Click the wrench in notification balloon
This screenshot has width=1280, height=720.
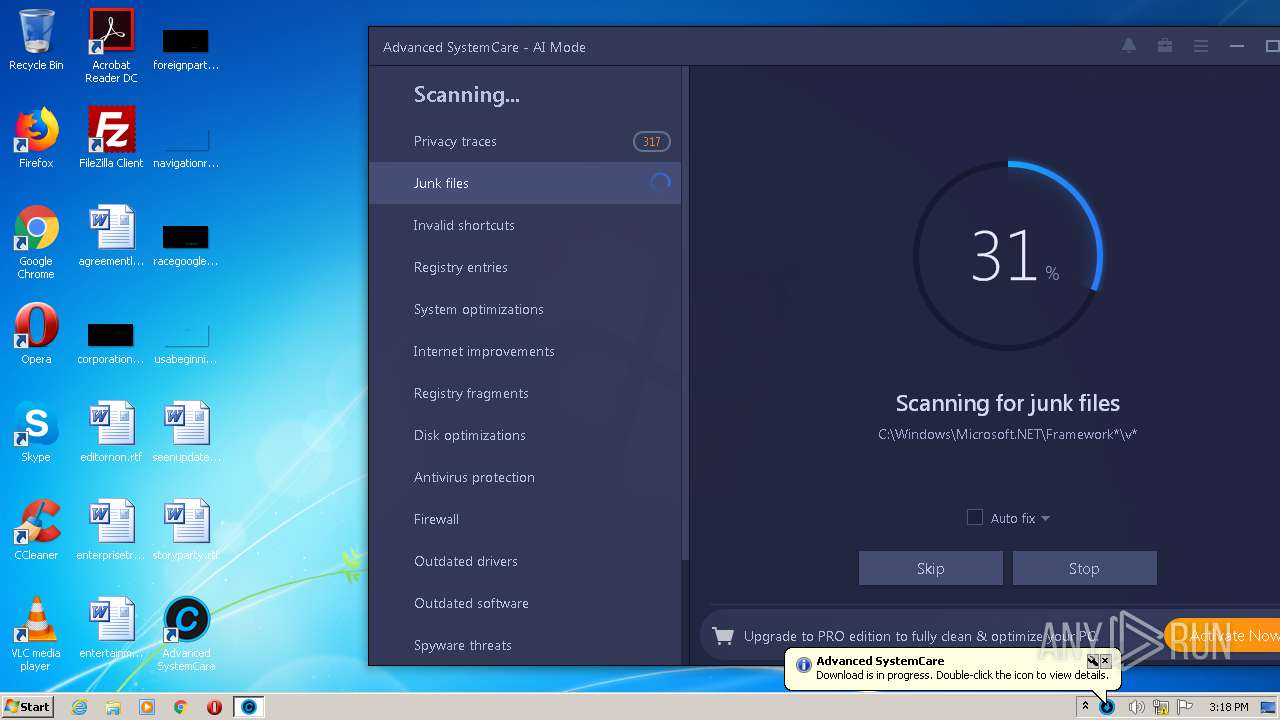coord(1093,661)
